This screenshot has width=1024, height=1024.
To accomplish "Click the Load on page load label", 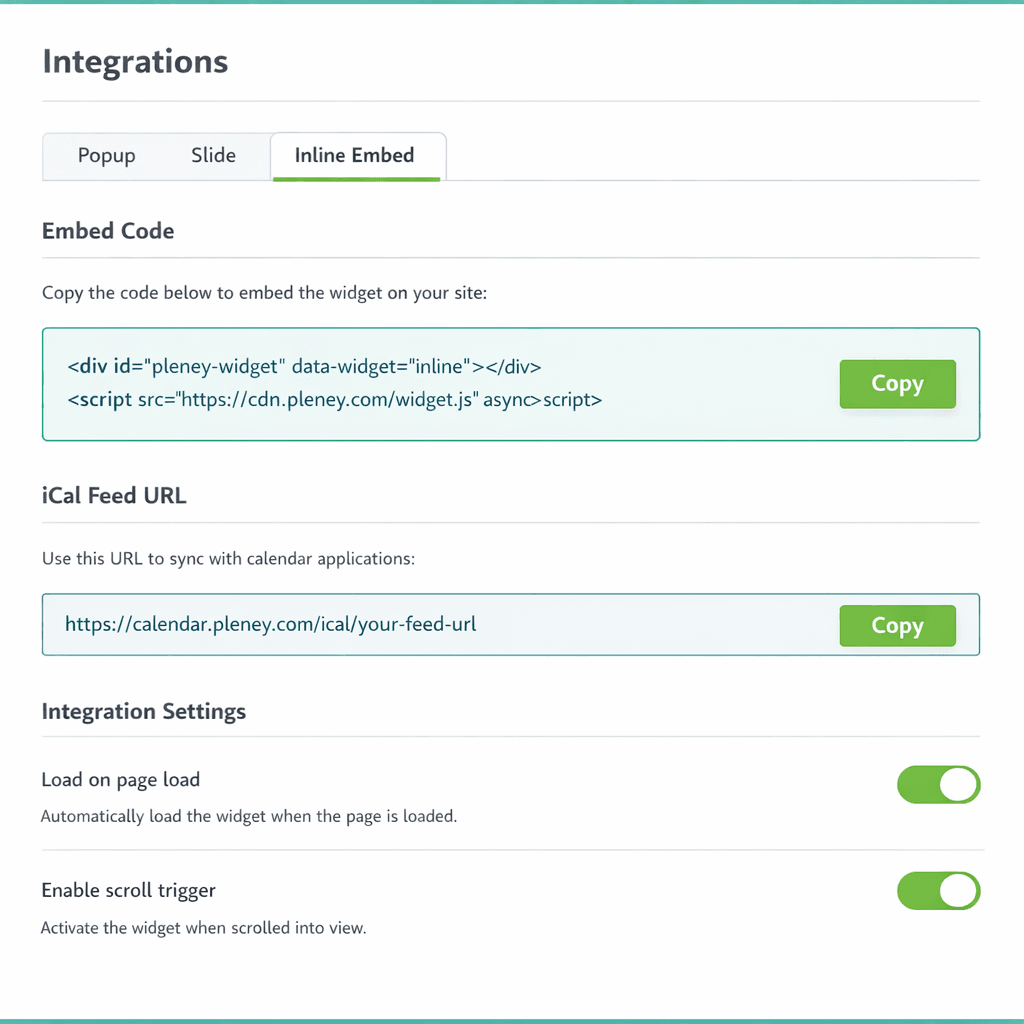I will pyautogui.click(x=121, y=780).
